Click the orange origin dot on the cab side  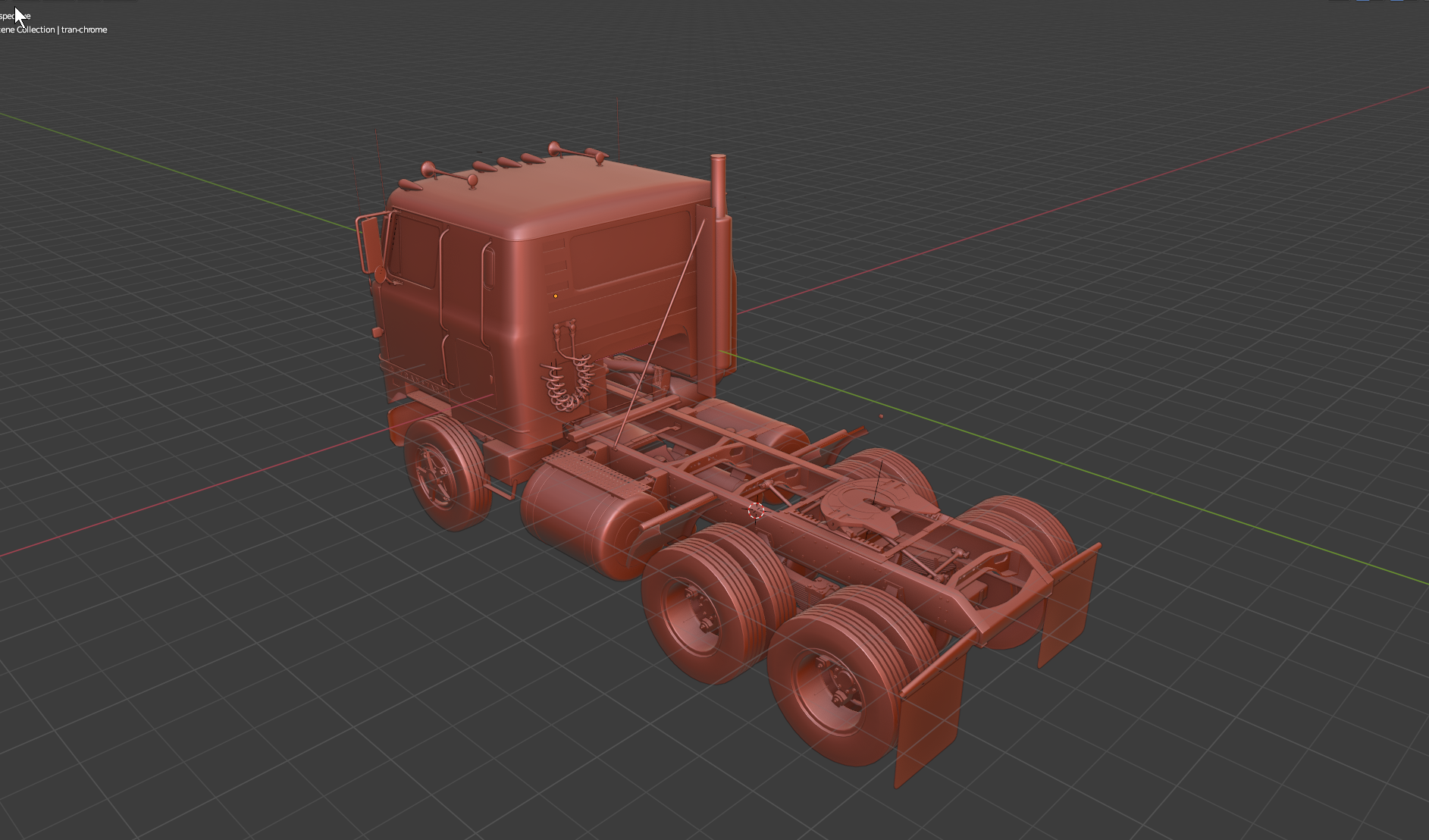(x=556, y=296)
